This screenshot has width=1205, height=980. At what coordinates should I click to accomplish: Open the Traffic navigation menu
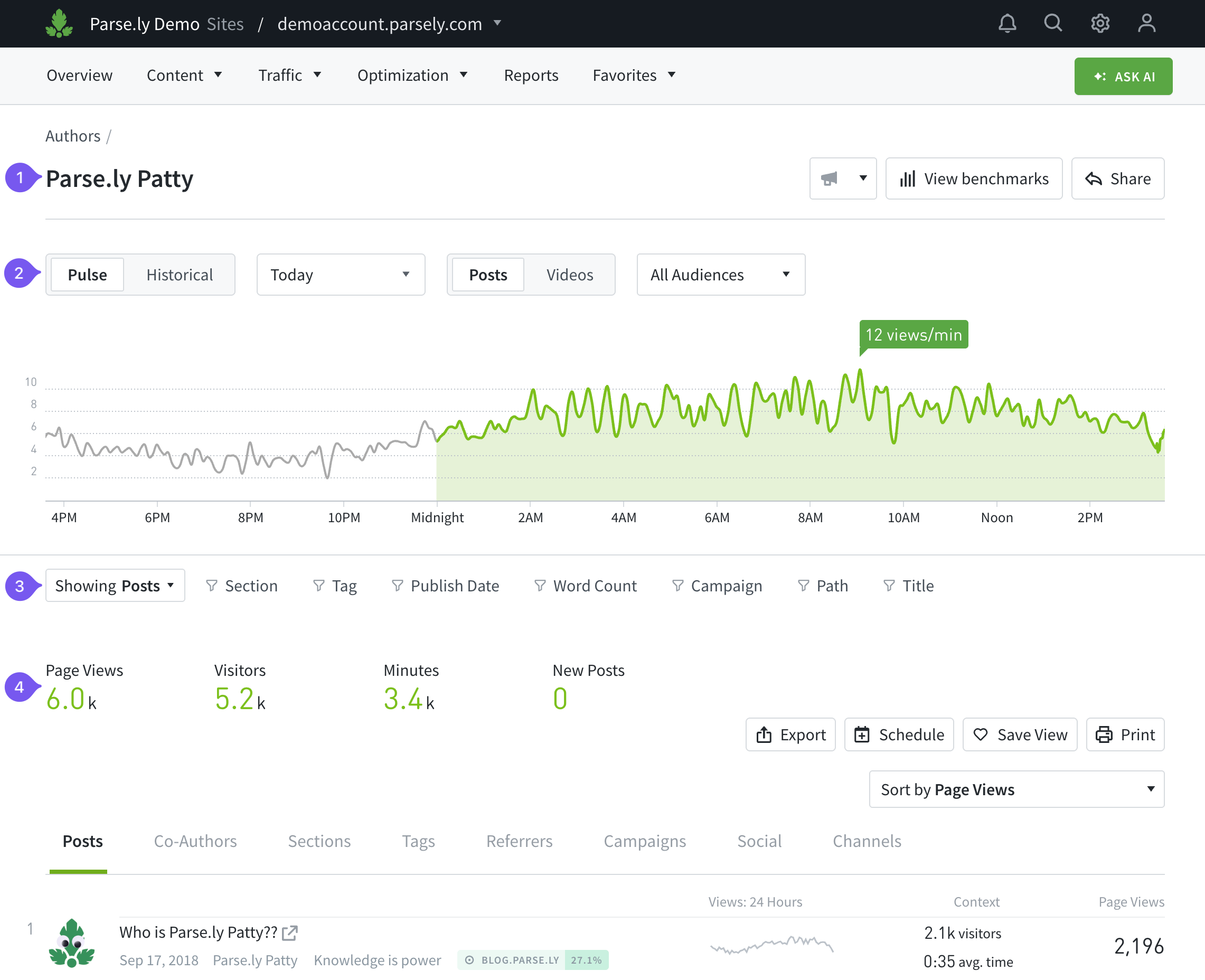(x=289, y=75)
